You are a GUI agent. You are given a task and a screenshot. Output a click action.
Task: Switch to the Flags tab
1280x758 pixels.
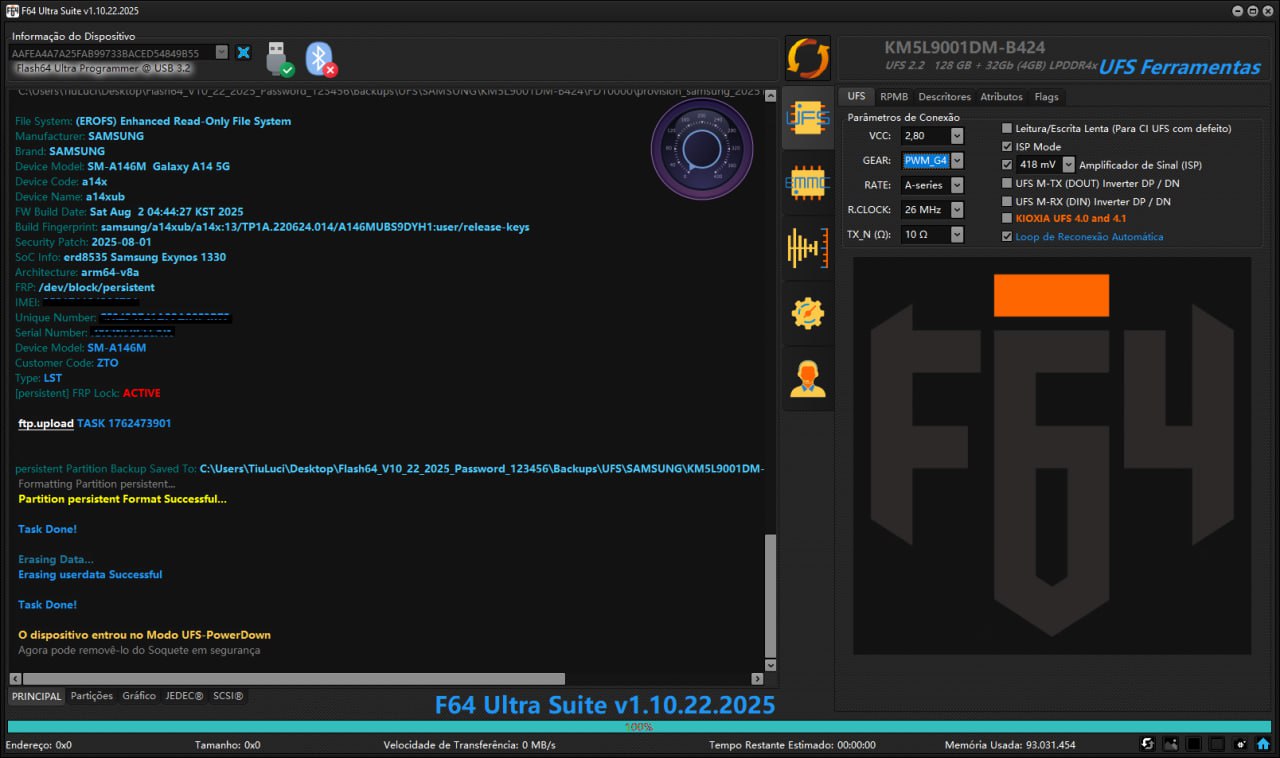(x=1047, y=97)
